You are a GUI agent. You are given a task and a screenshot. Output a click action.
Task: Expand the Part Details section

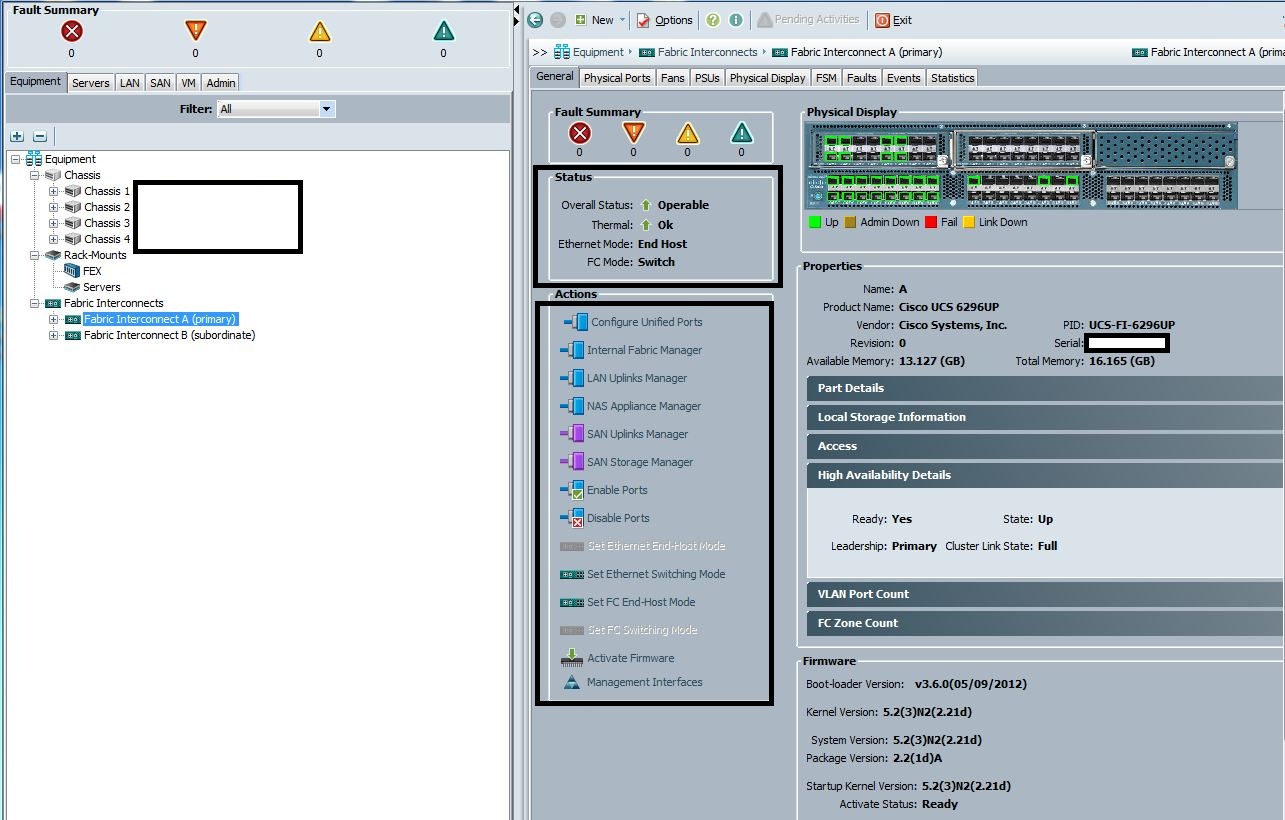point(851,388)
